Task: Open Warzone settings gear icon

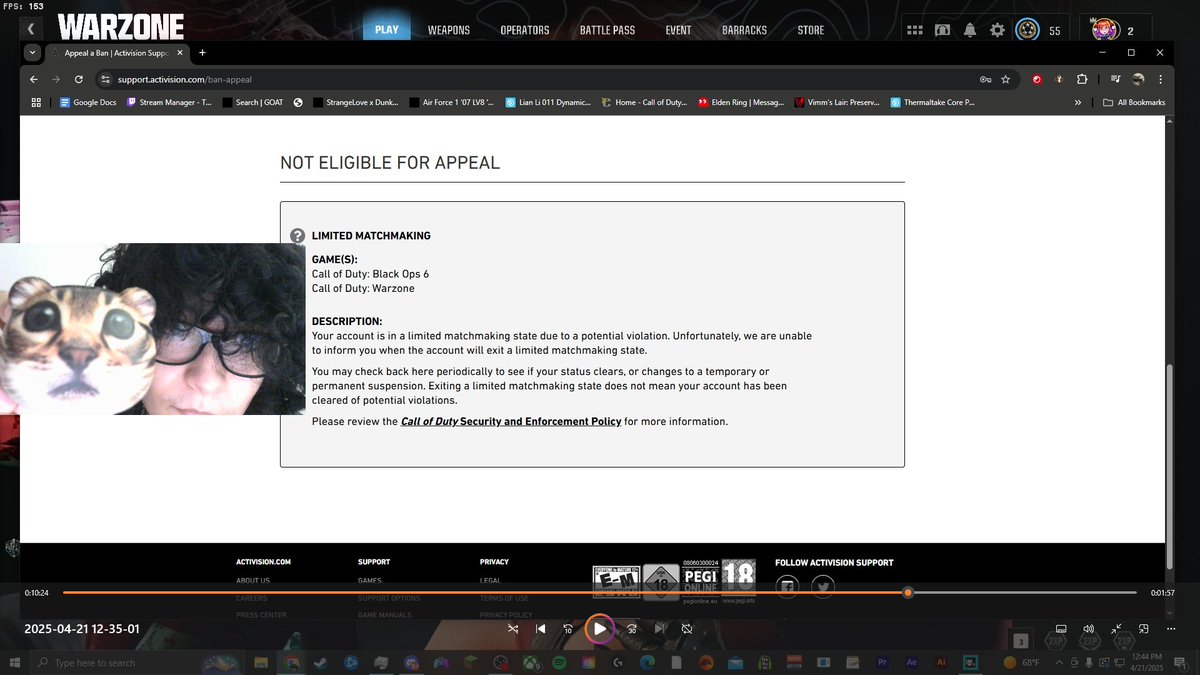Action: [x=997, y=30]
